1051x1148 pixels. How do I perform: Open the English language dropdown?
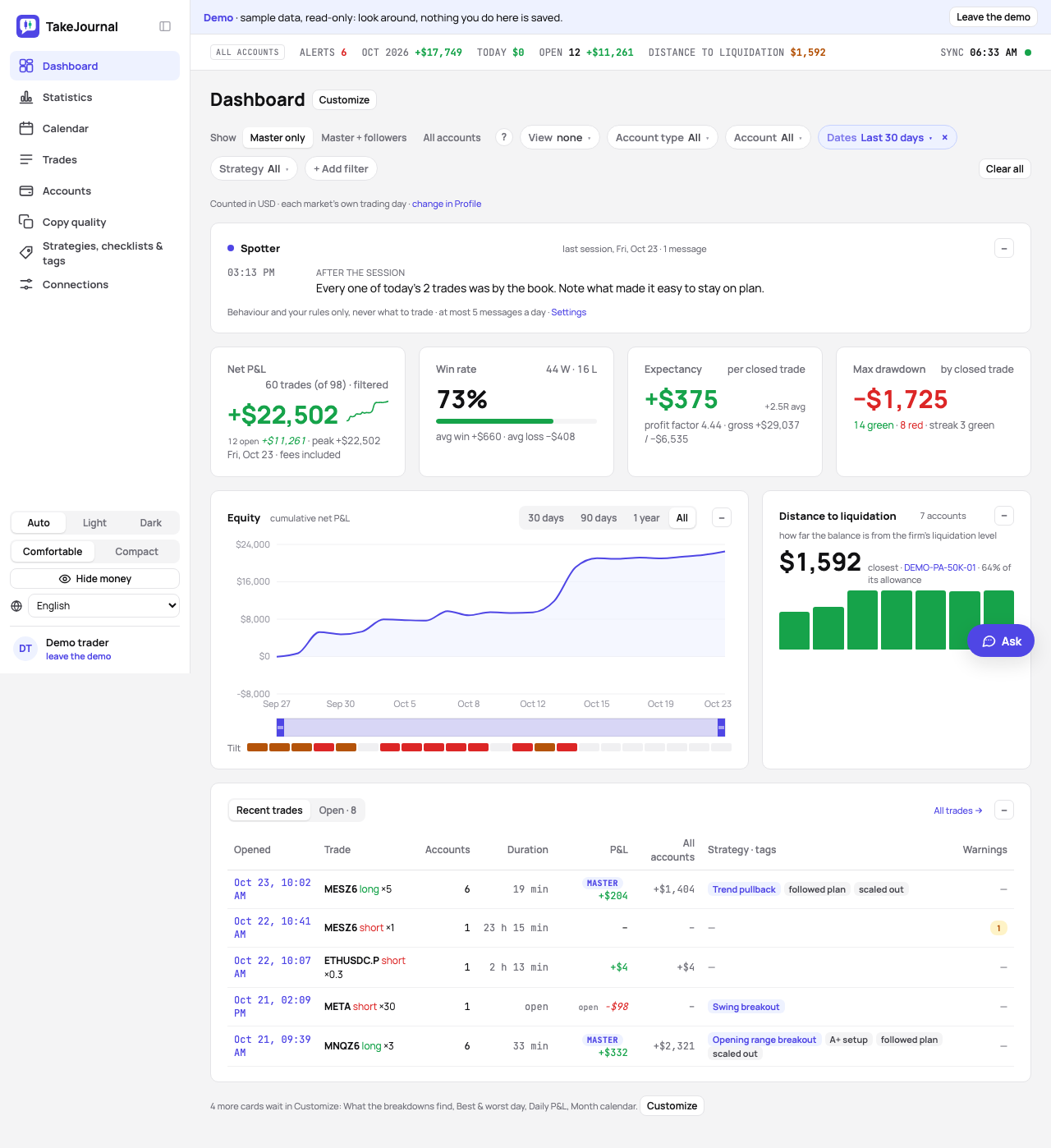pos(103,606)
